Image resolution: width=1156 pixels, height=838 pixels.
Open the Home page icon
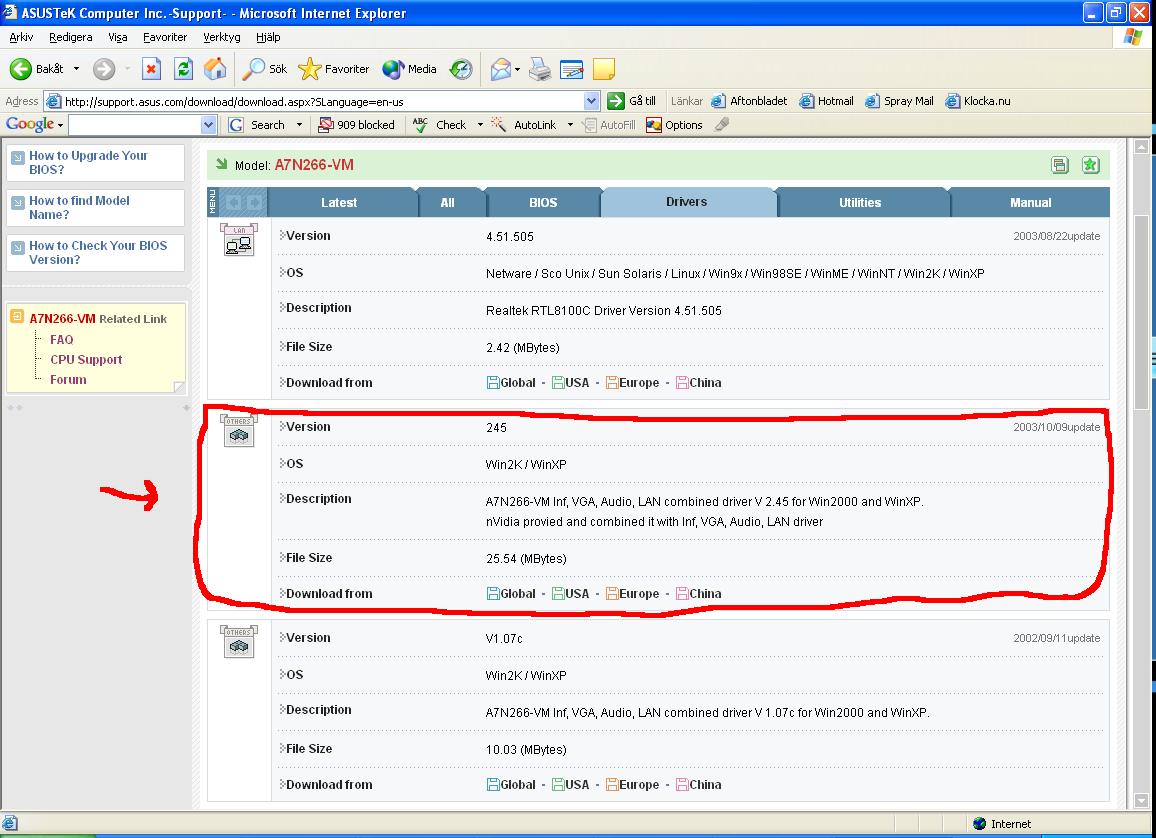pos(215,69)
